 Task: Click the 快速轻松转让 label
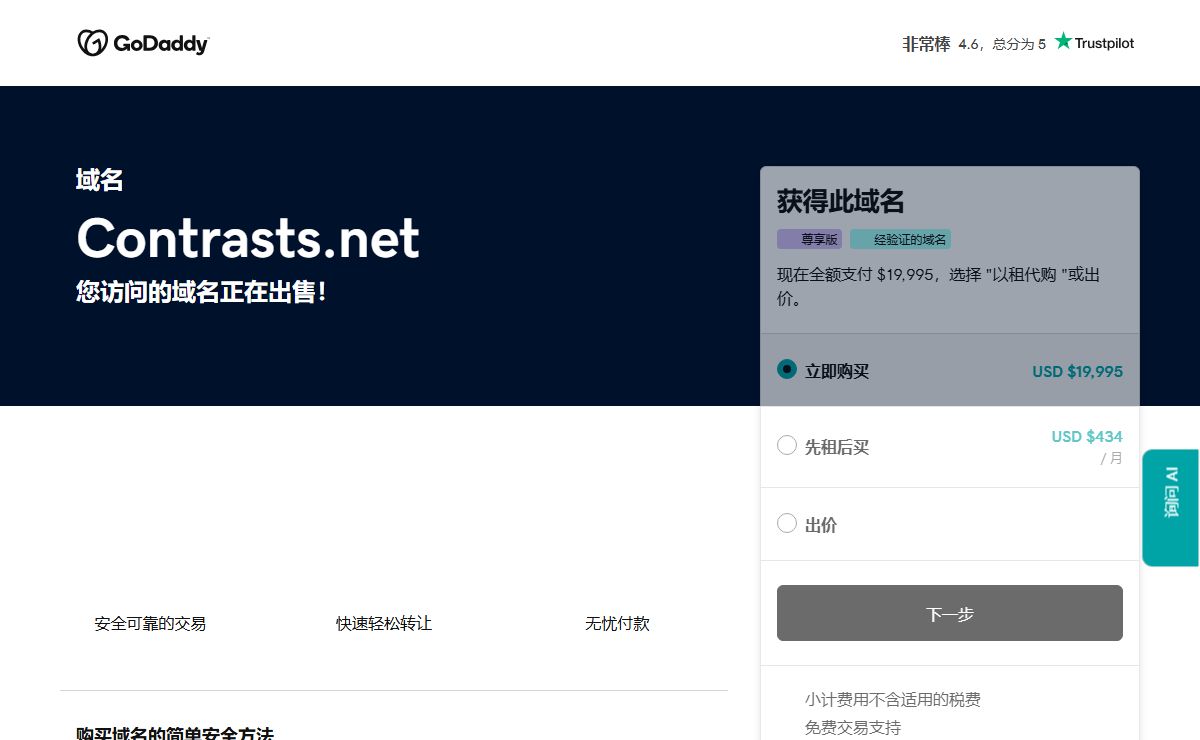(x=384, y=623)
